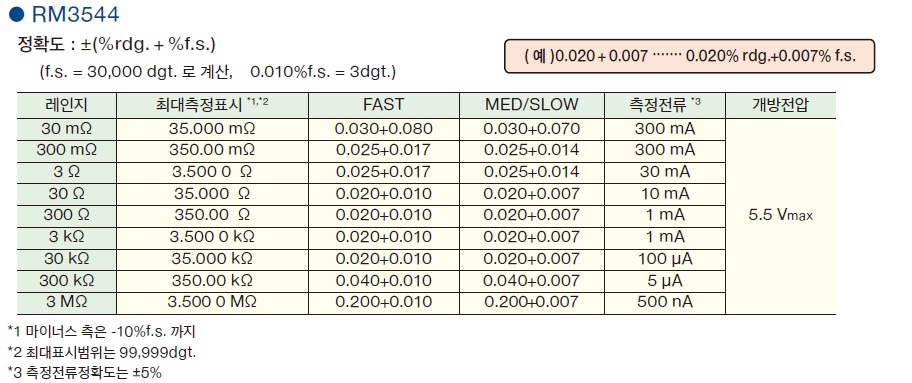The width and height of the screenshot is (912, 383).
Task: Click the 레인지 column header
Action: 67,105
